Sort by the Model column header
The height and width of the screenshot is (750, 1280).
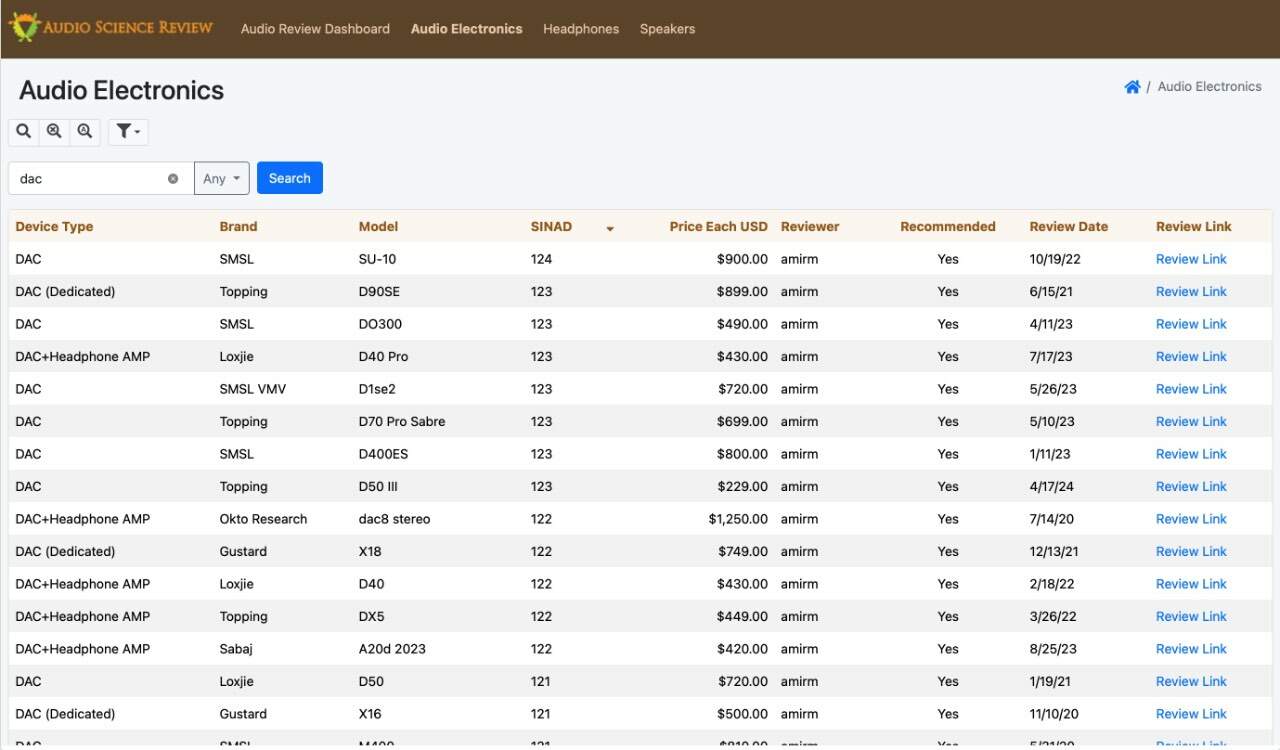[378, 226]
